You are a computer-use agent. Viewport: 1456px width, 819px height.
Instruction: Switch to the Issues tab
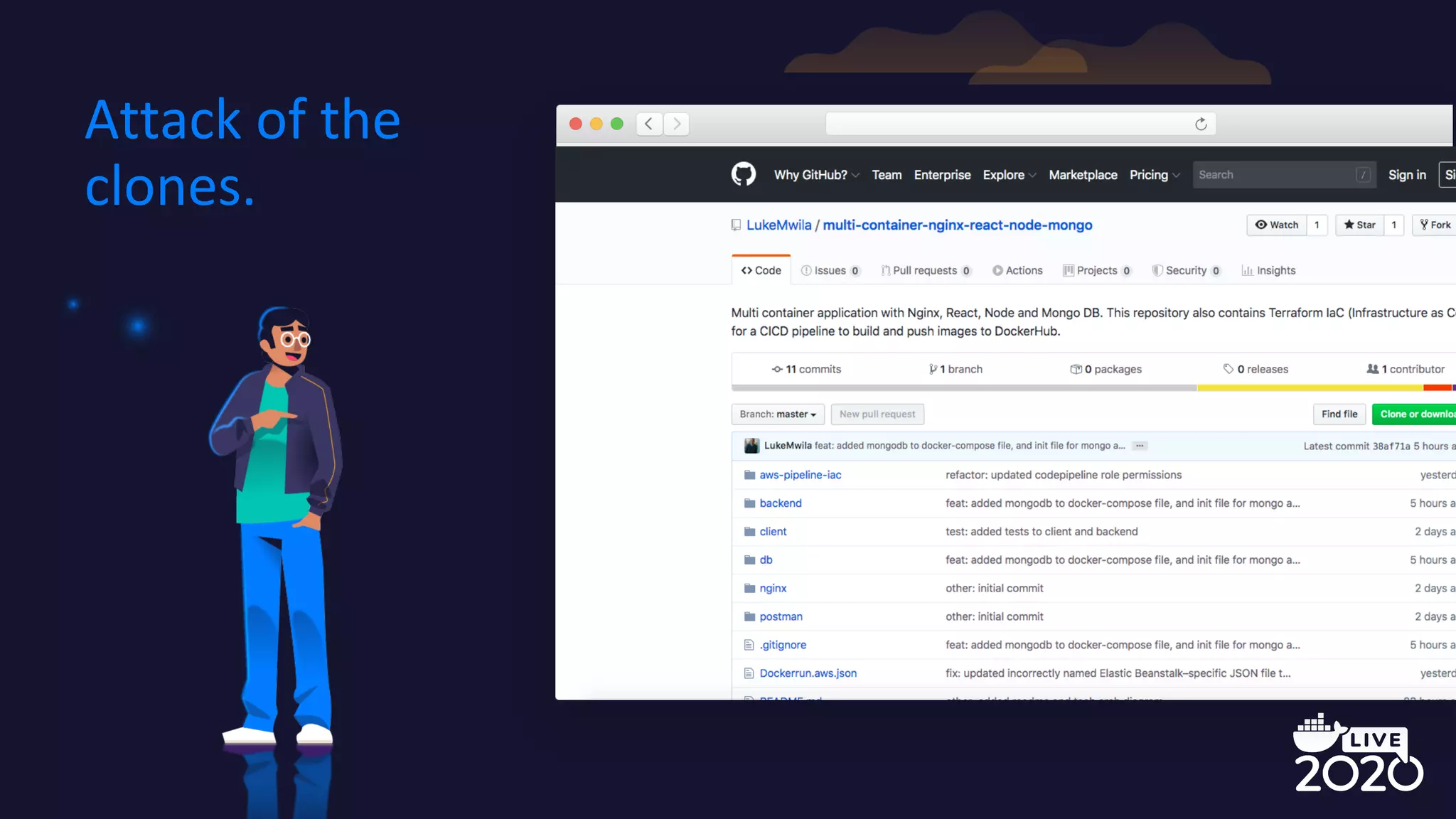point(830,270)
